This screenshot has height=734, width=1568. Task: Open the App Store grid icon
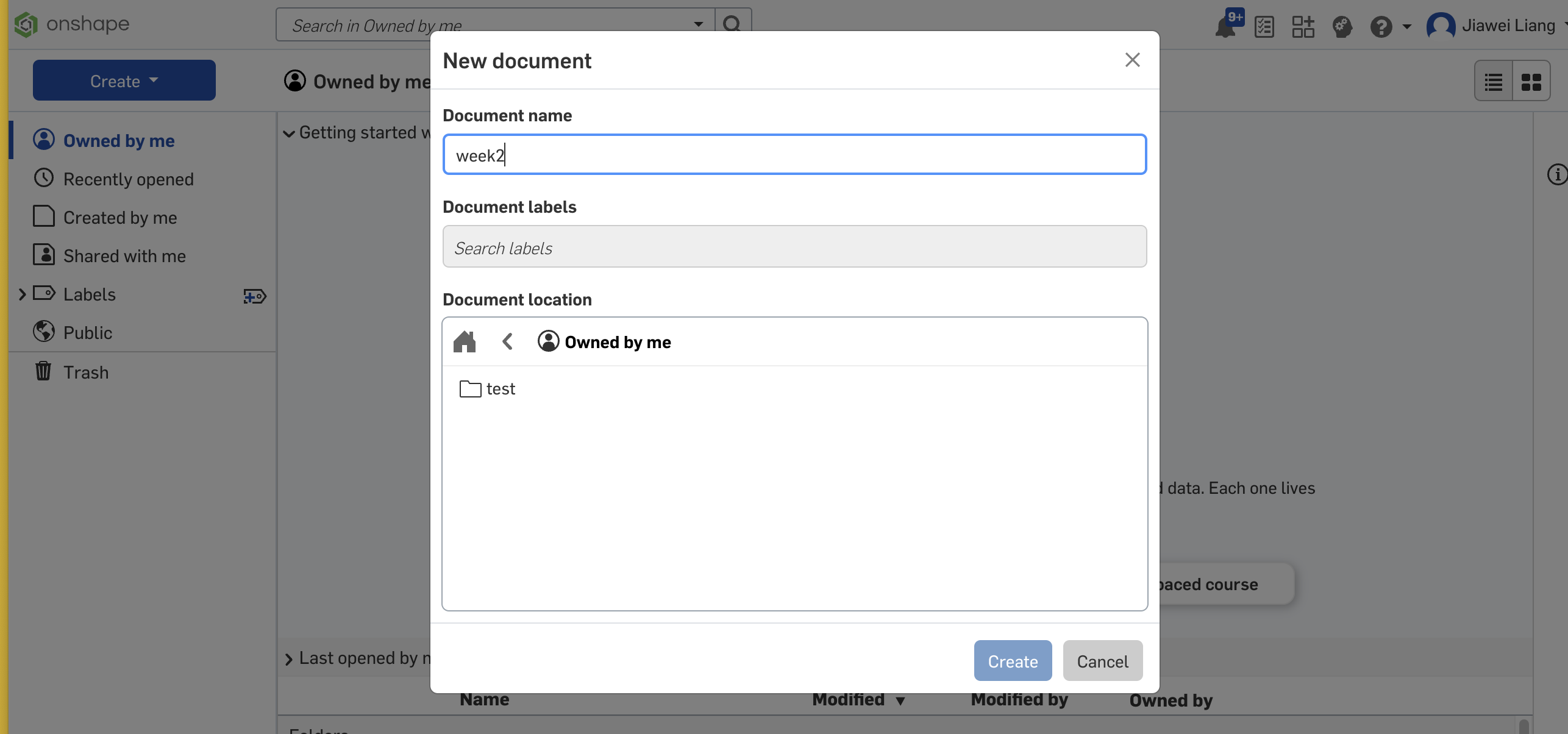point(1303,26)
